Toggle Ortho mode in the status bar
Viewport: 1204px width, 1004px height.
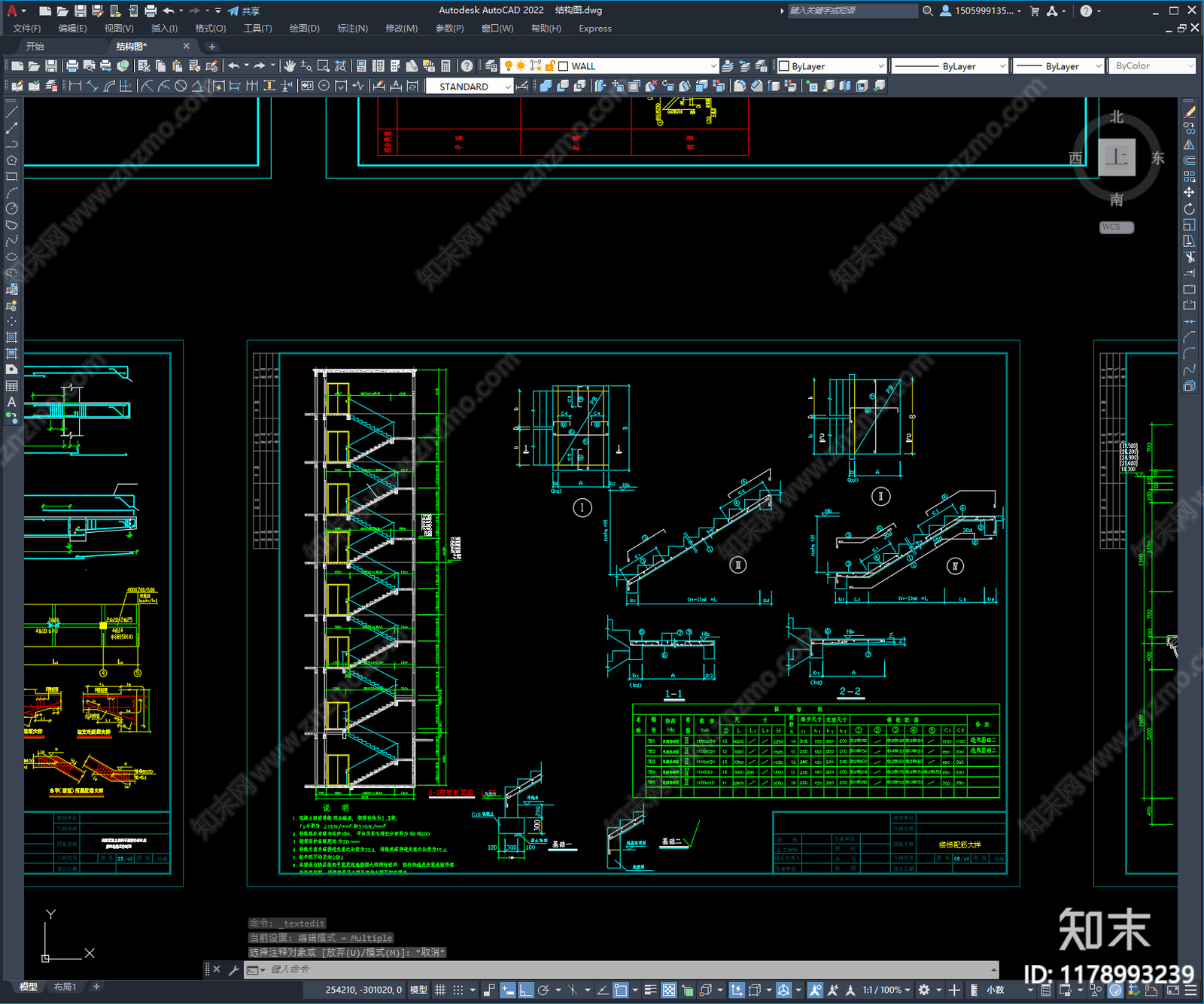525,990
